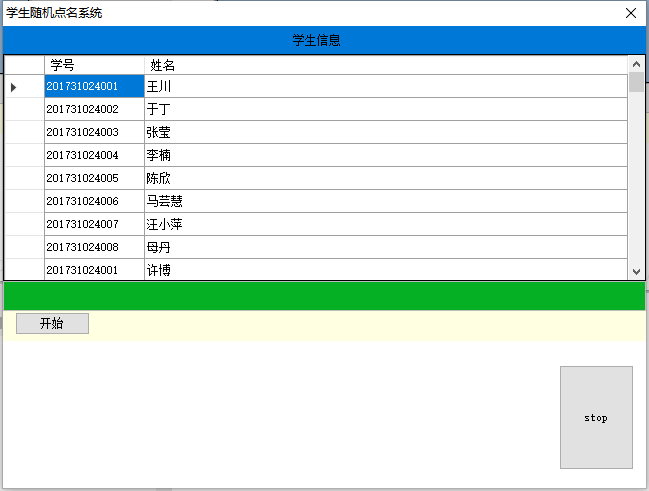The image size is (649, 491).
Task: Select the name cell 于丁
Action: [x=386, y=109]
